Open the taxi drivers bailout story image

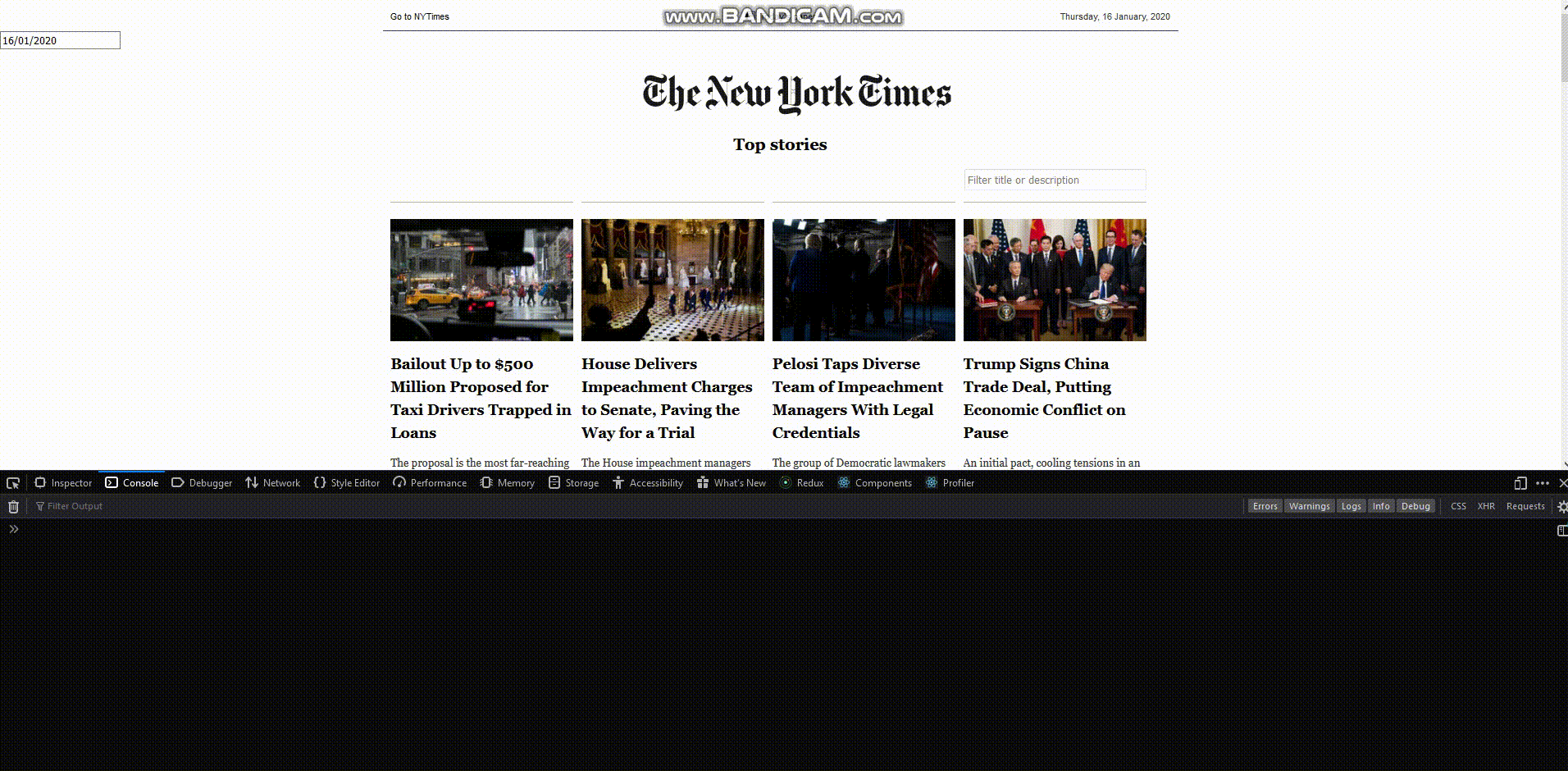pyautogui.click(x=481, y=280)
